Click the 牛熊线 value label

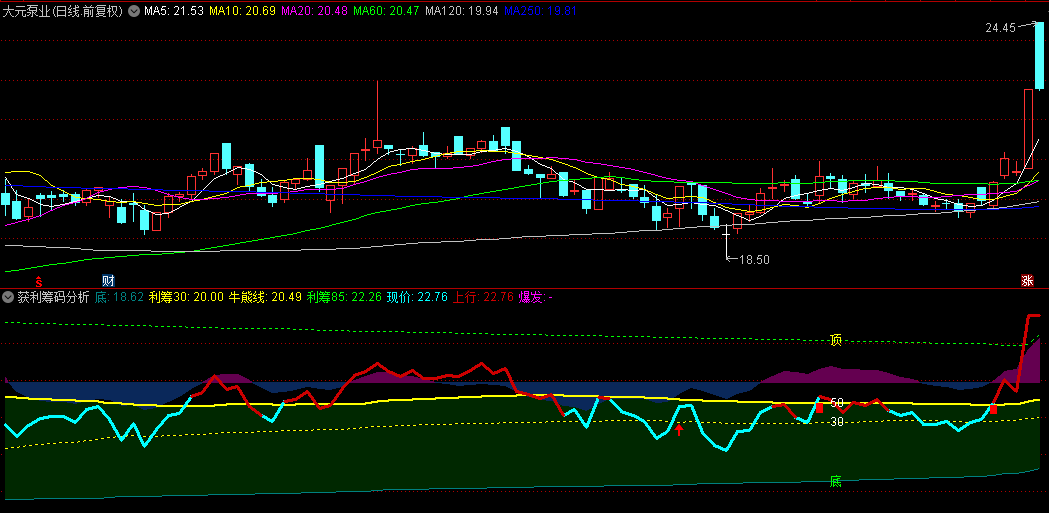click(x=265, y=297)
